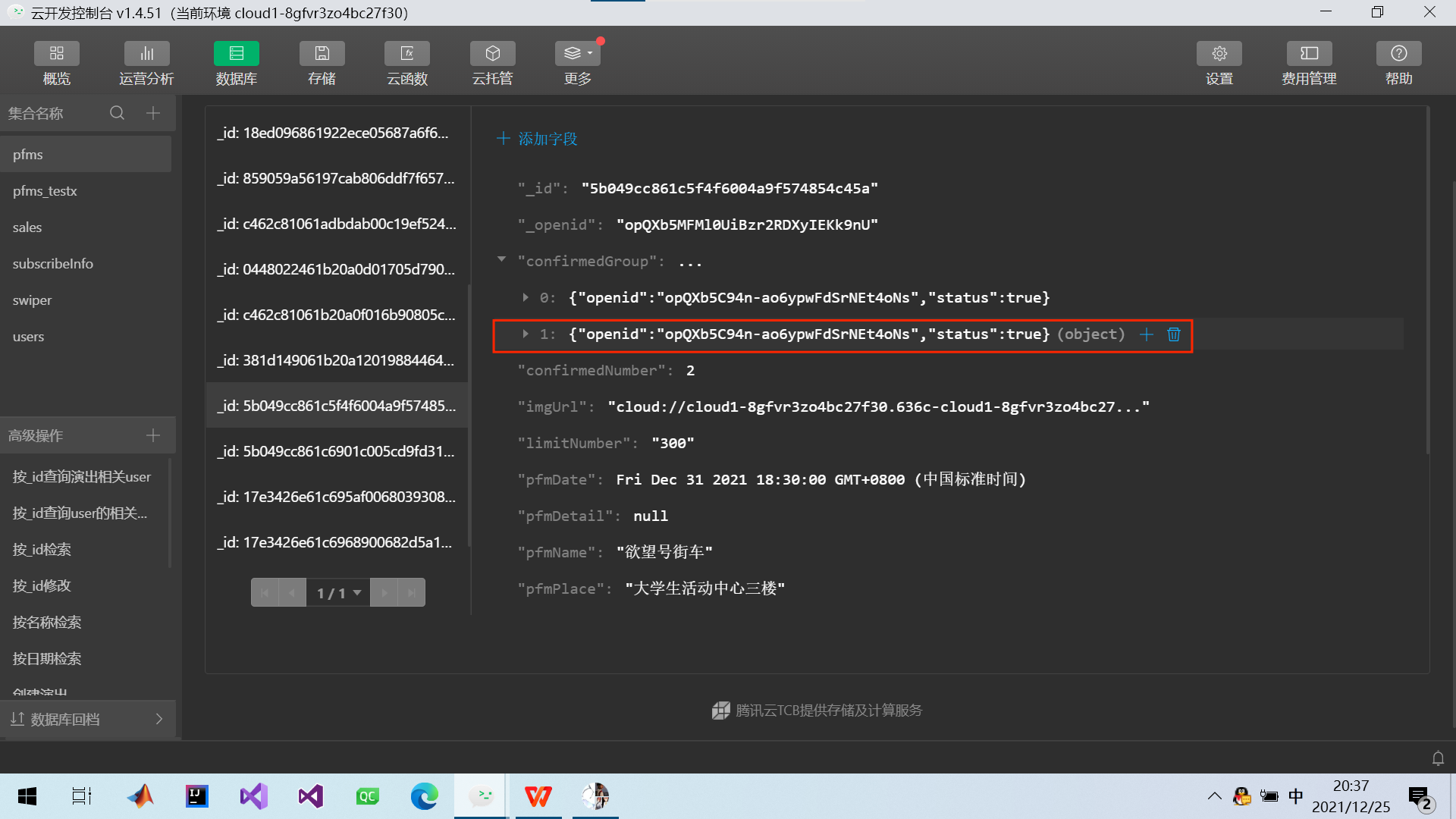Select record _id: 5b049cc861c5f4f6004a9f57485...
1456x819 pixels.
pyautogui.click(x=337, y=406)
